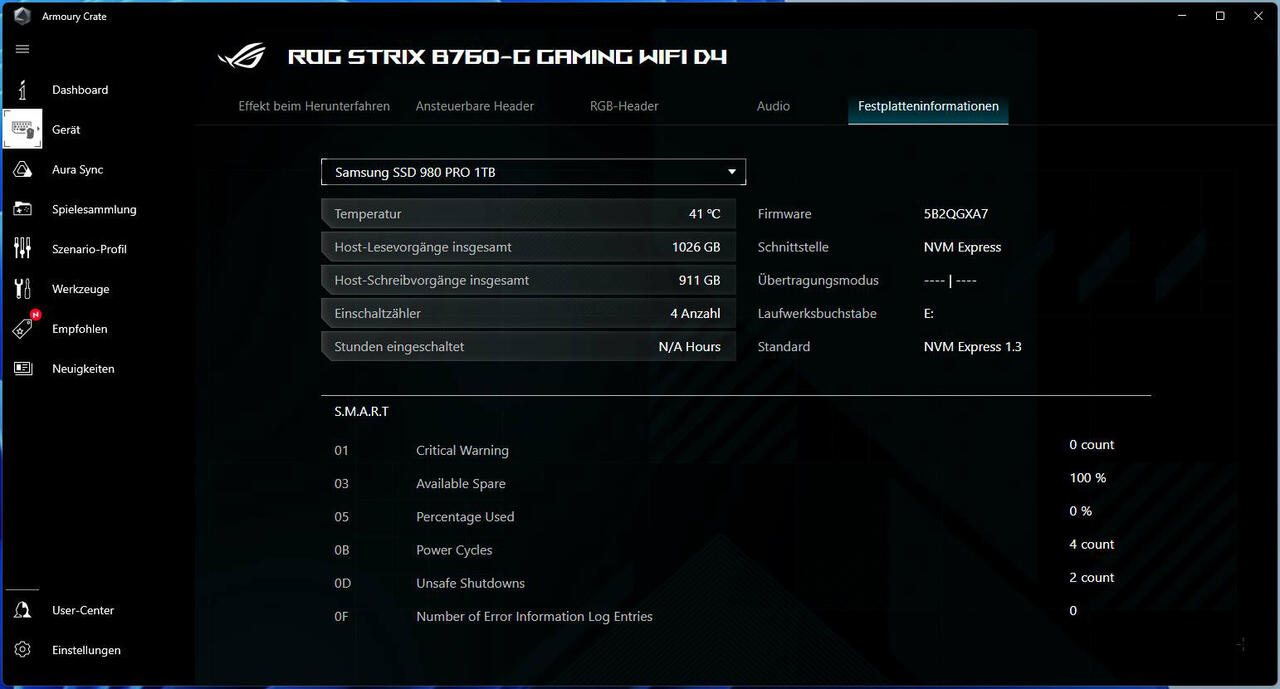Open the Dashboard menu entry

tap(80, 90)
